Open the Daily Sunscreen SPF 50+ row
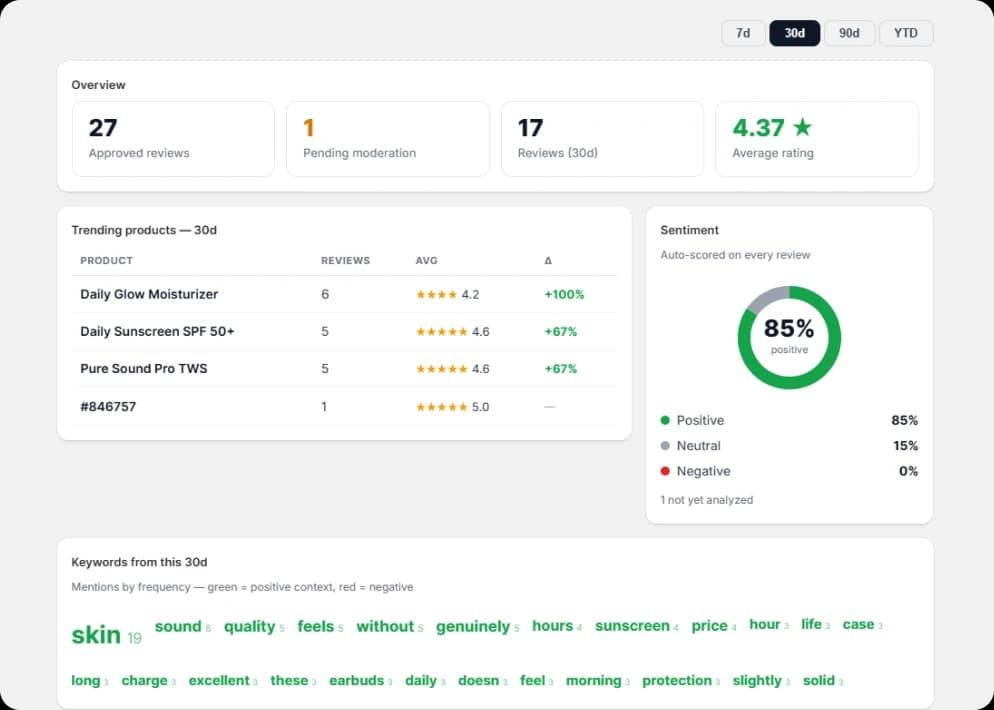 click(344, 332)
